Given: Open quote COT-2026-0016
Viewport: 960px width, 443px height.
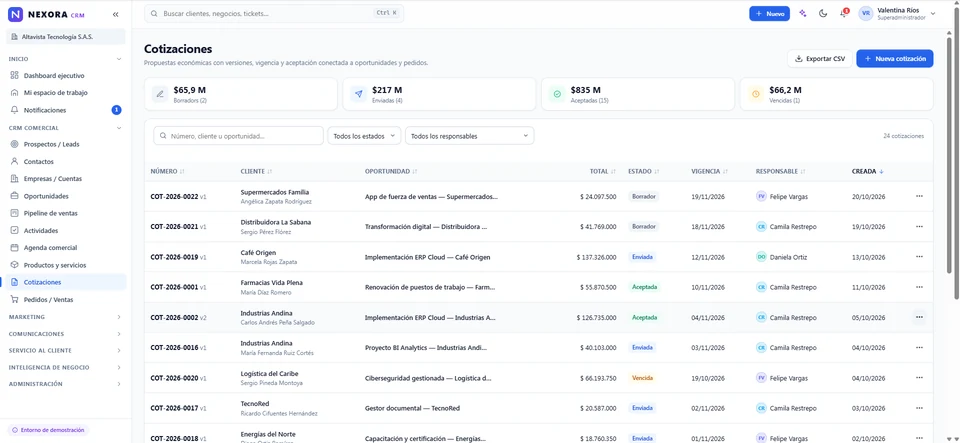Looking at the screenshot, I should pyautogui.click(x=174, y=348).
